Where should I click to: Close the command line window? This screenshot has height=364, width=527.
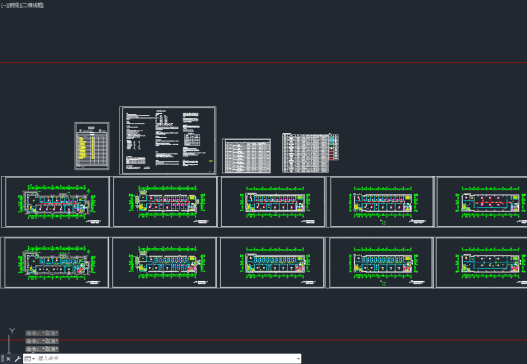click(x=8, y=359)
